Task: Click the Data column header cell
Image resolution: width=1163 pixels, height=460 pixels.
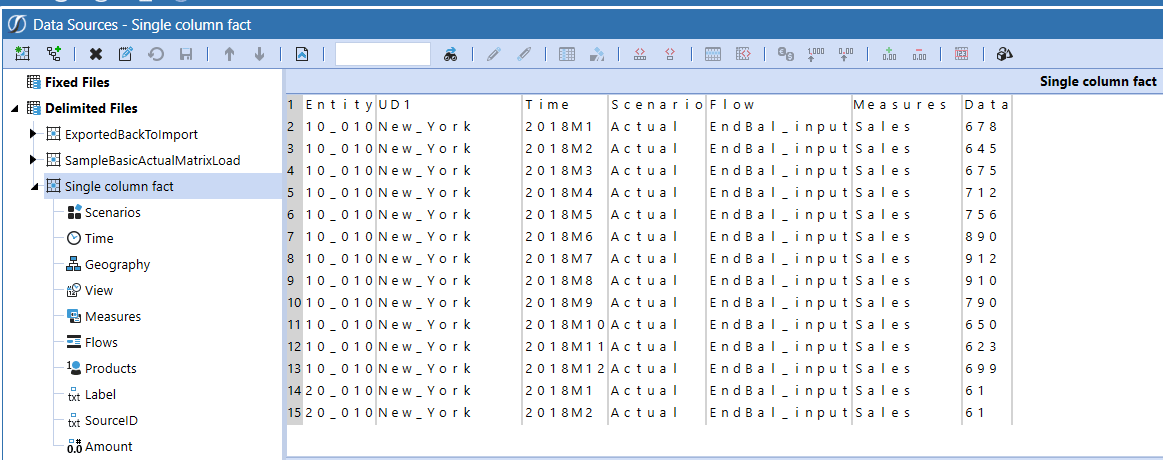Action: coord(987,105)
